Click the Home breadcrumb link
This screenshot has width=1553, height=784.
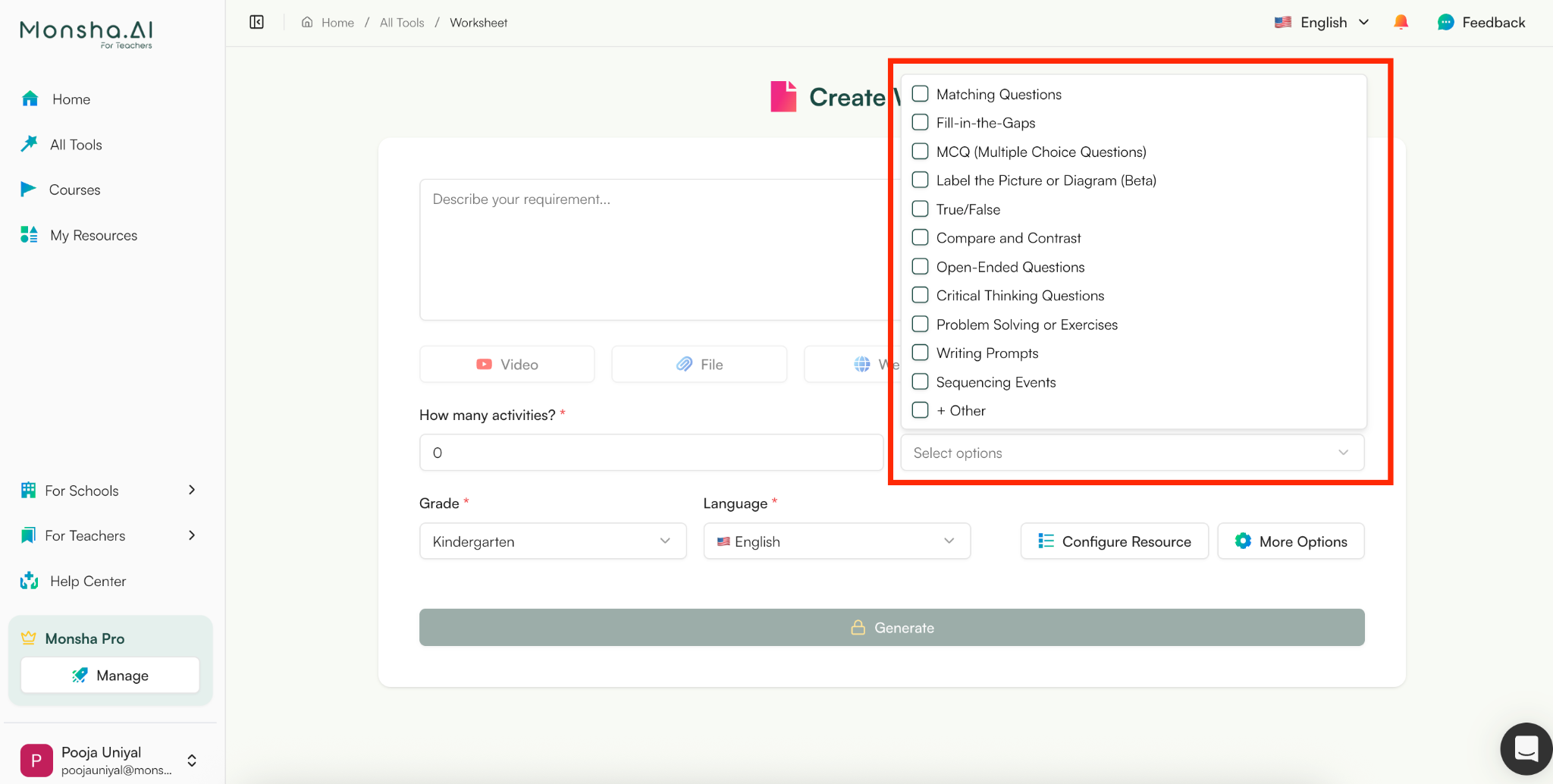pos(337,23)
